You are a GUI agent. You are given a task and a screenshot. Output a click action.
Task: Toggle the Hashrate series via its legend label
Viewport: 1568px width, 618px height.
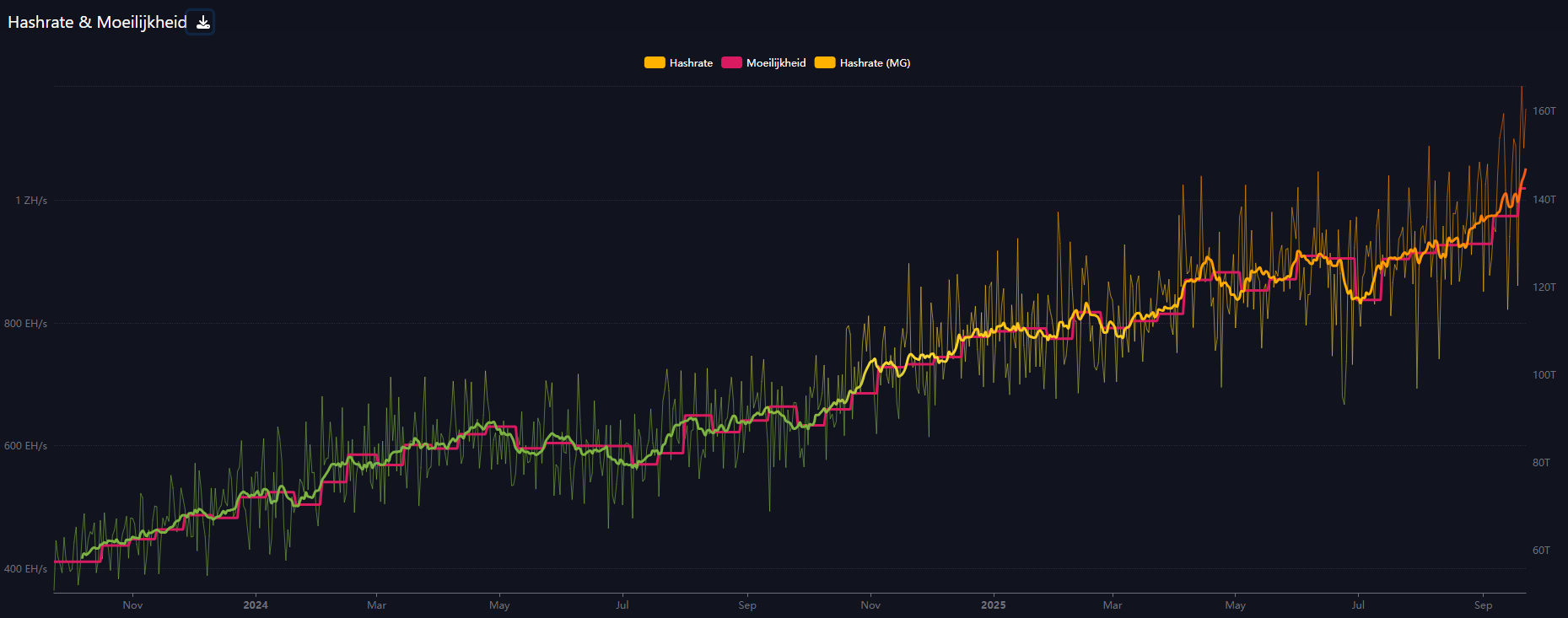coord(691,63)
